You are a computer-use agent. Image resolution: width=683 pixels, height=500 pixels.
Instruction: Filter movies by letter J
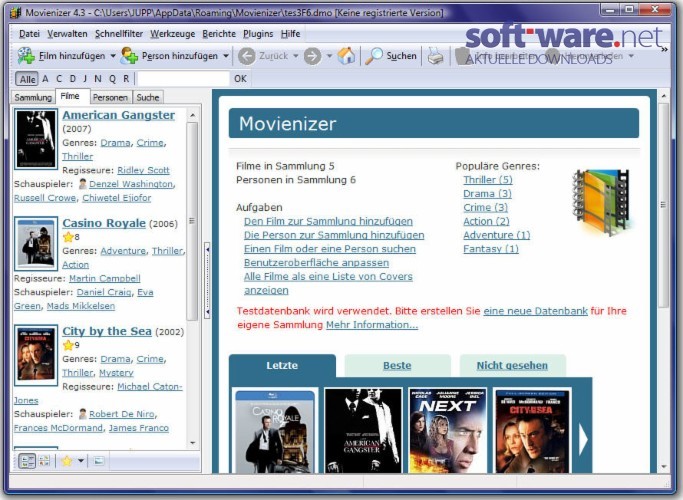point(85,79)
